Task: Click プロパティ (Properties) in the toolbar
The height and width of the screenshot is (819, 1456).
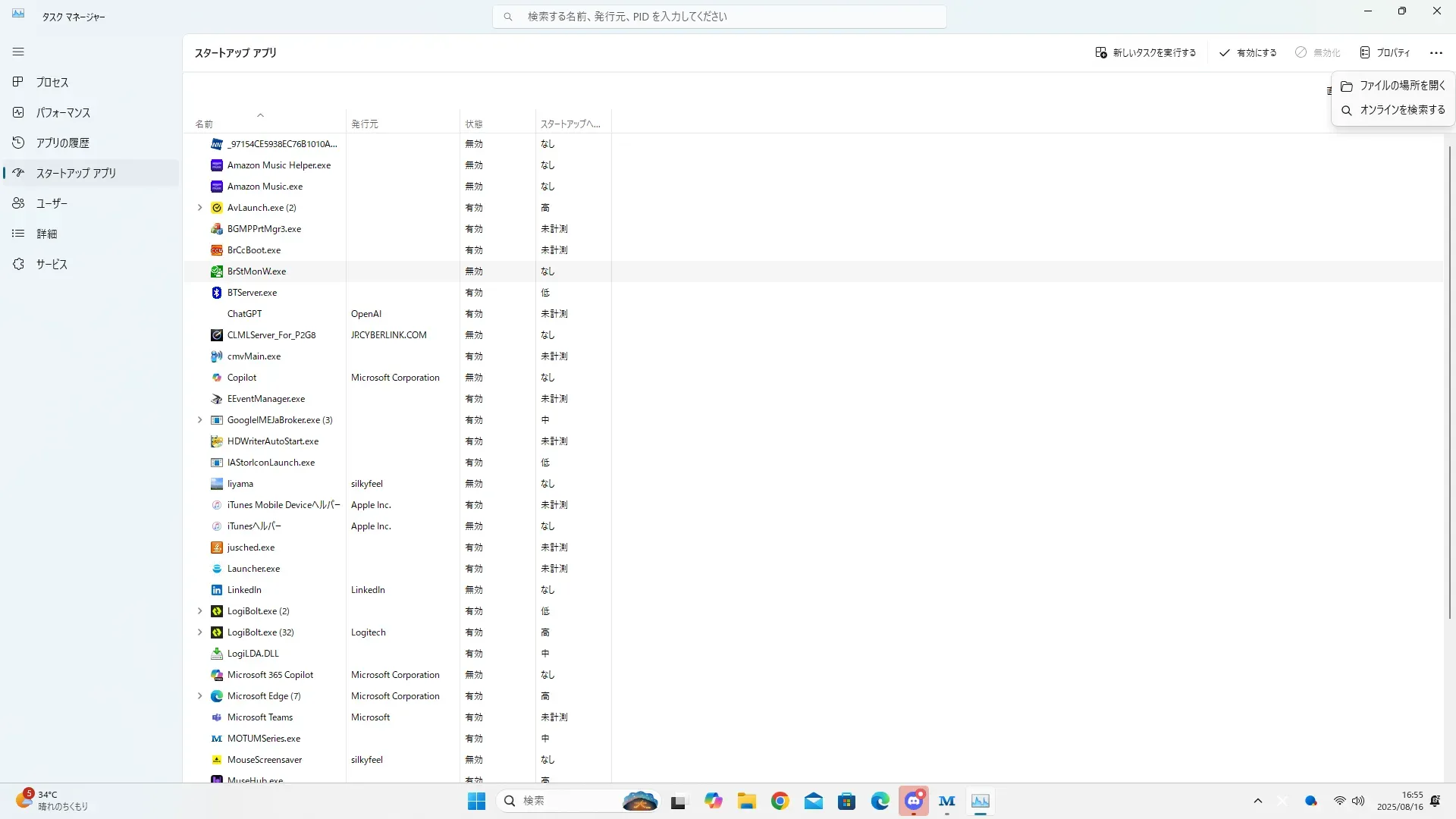Action: pos(1385,53)
